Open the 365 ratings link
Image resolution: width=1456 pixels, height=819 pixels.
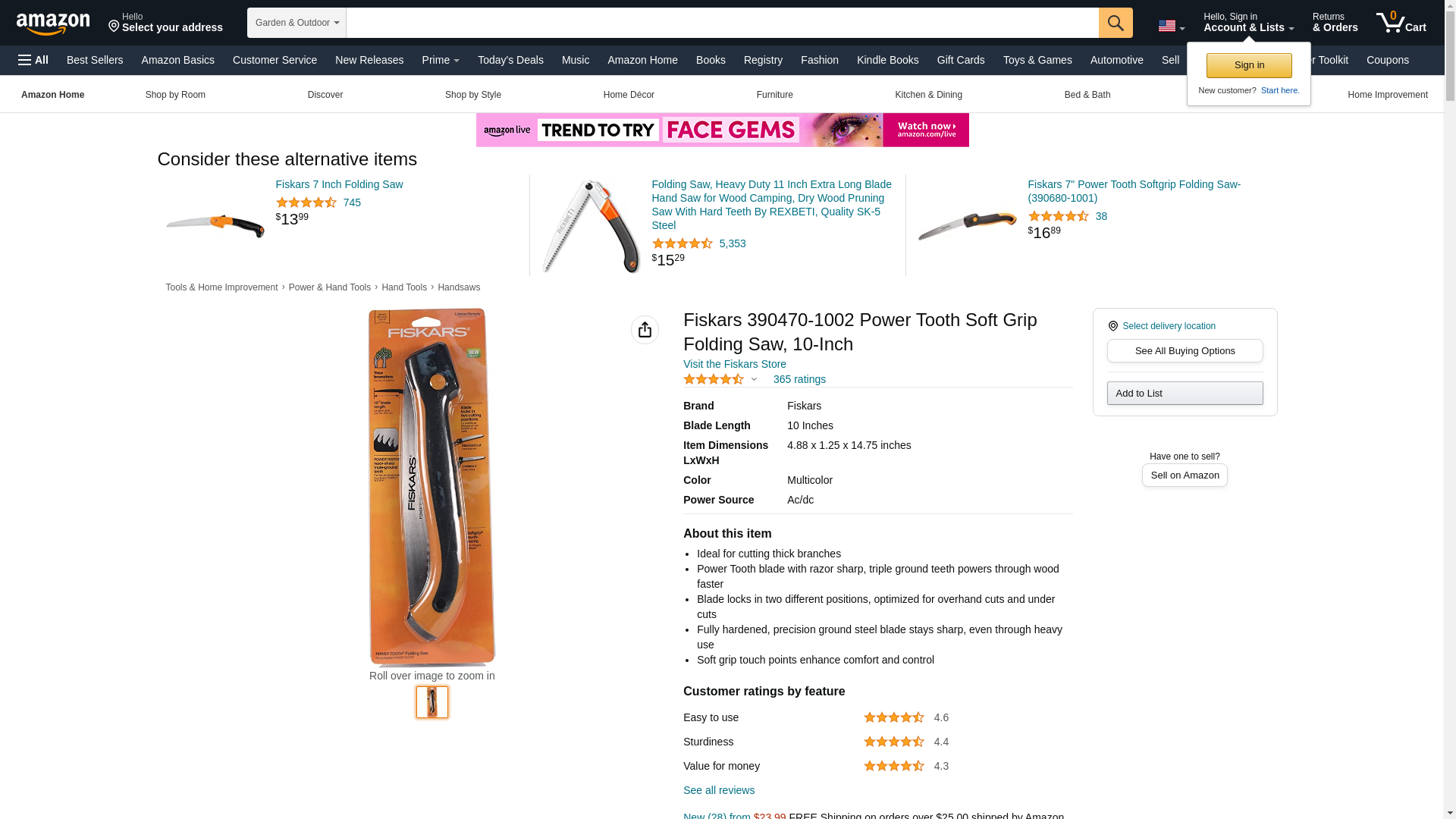point(799,379)
